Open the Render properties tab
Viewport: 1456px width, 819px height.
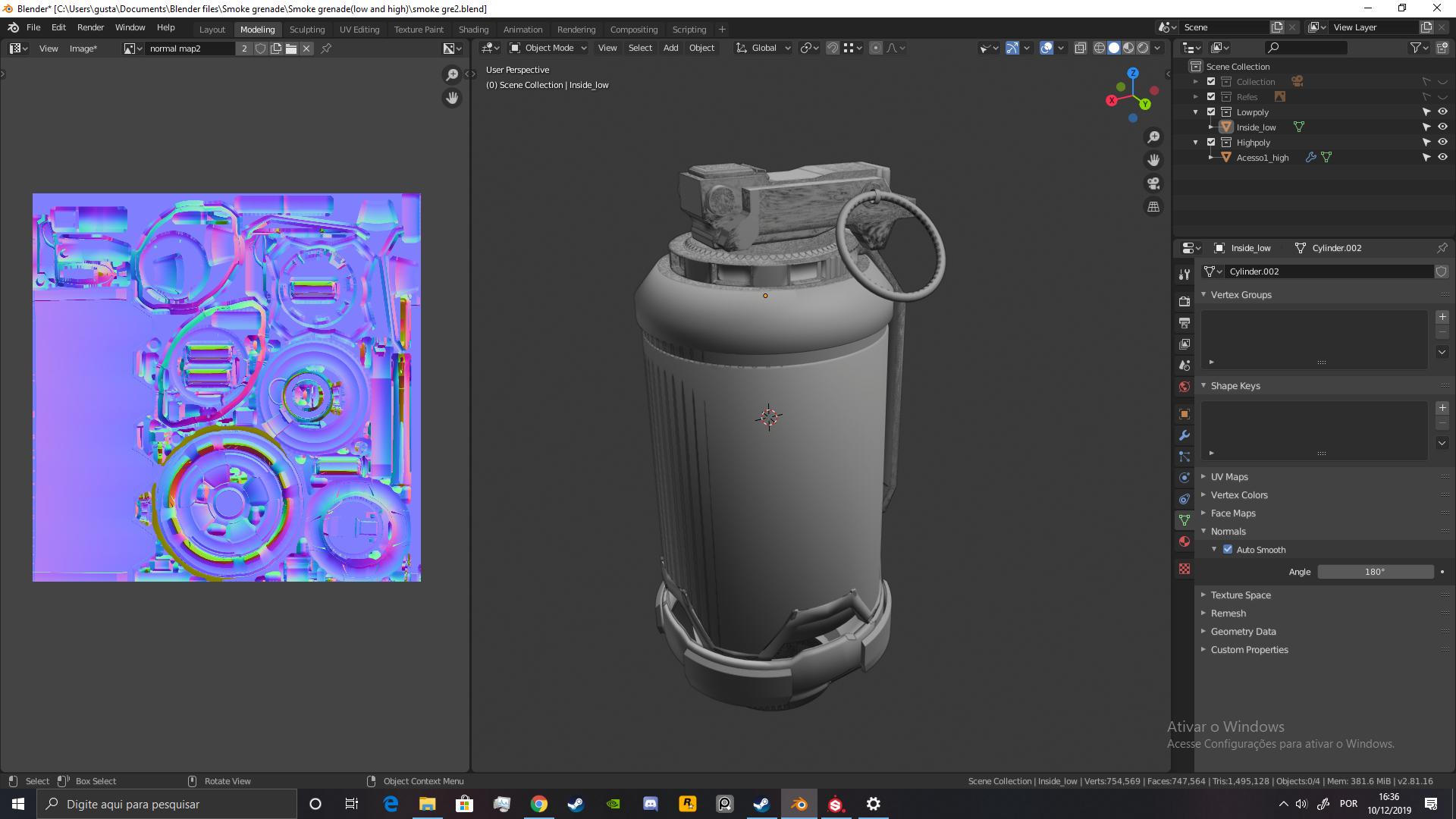click(x=1184, y=301)
